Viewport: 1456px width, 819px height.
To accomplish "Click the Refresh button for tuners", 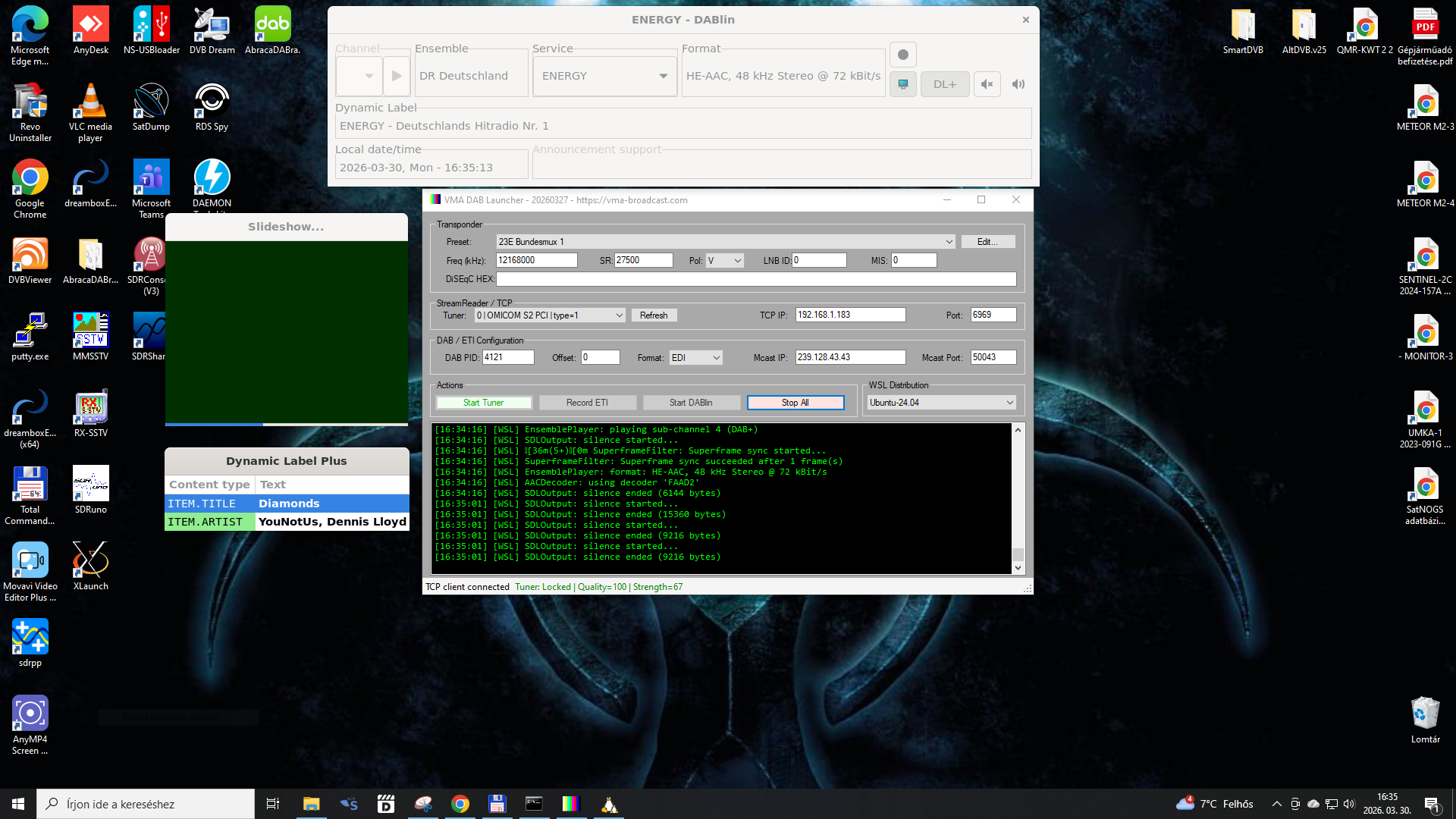I will [x=654, y=315].
